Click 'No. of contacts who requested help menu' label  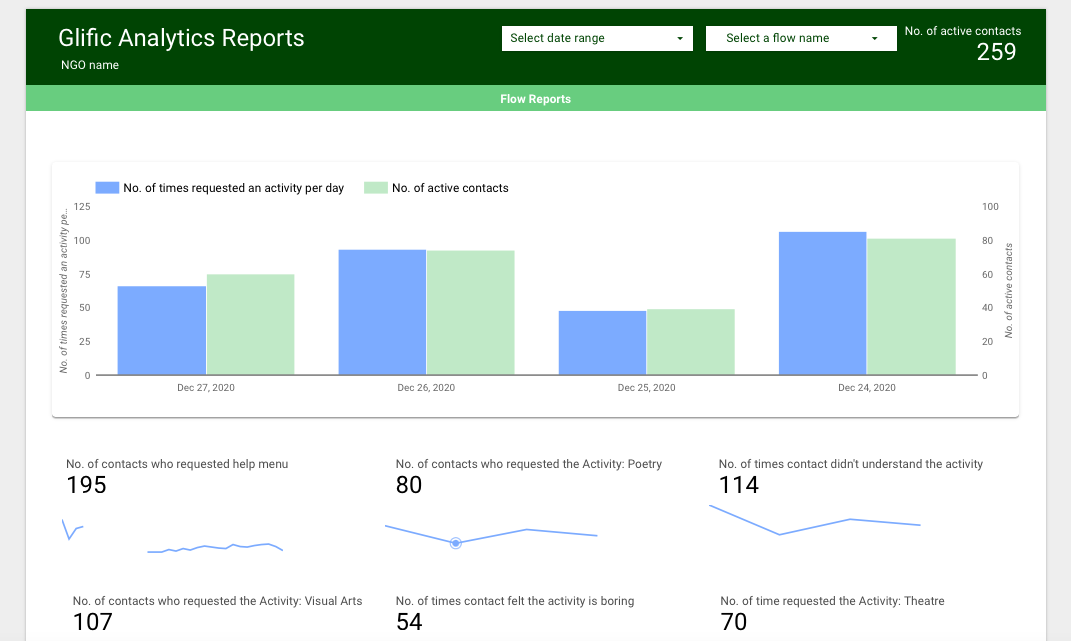point(177,464)
